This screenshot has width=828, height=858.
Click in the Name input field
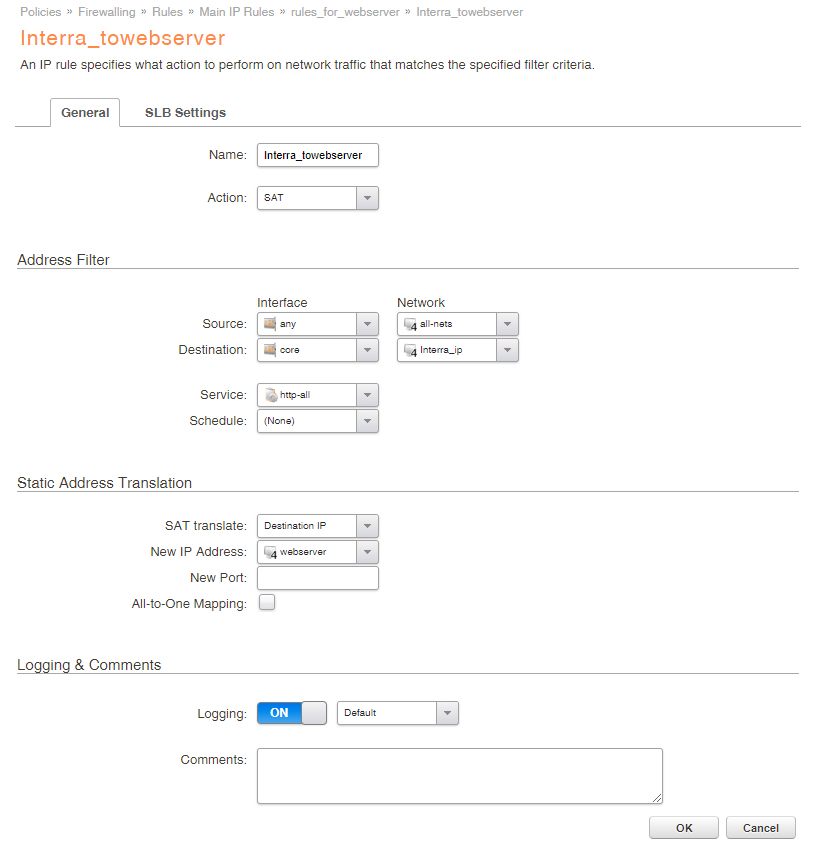(317, 155)
